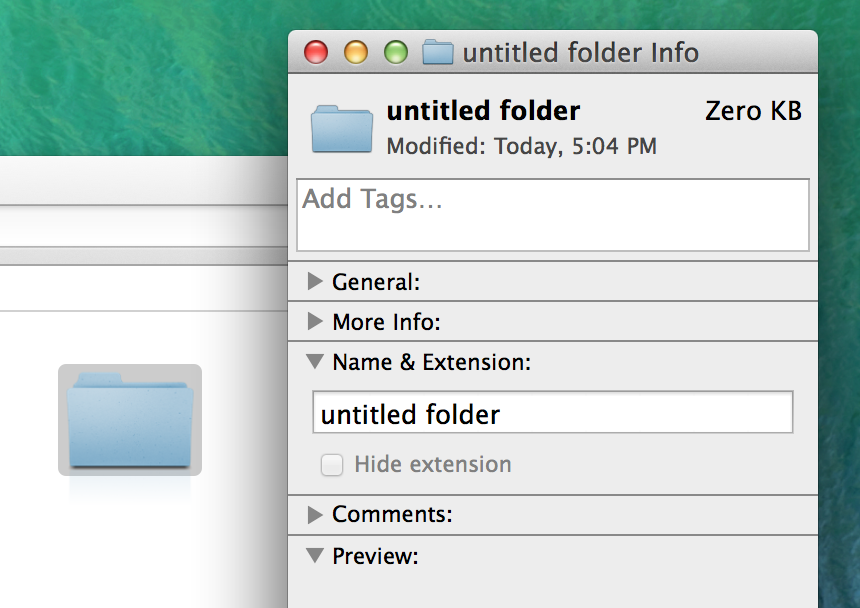
Task: Collapse the Name & Extension section
Action: click(x=315, y=362)
